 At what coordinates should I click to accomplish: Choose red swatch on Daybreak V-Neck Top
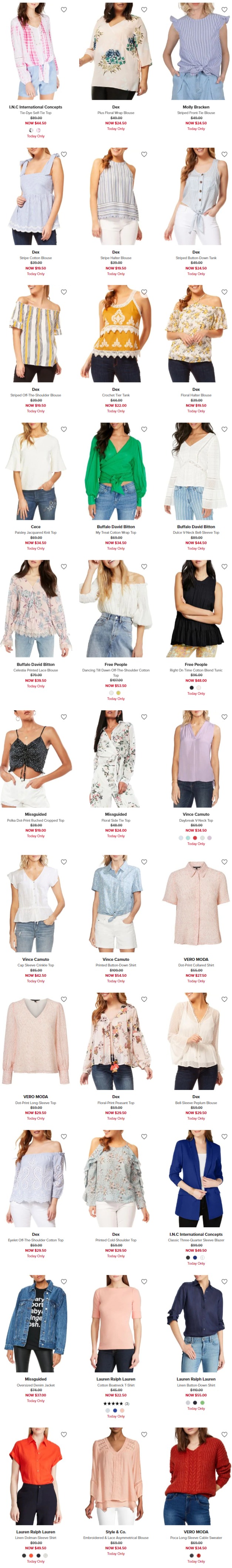[195, 838]
